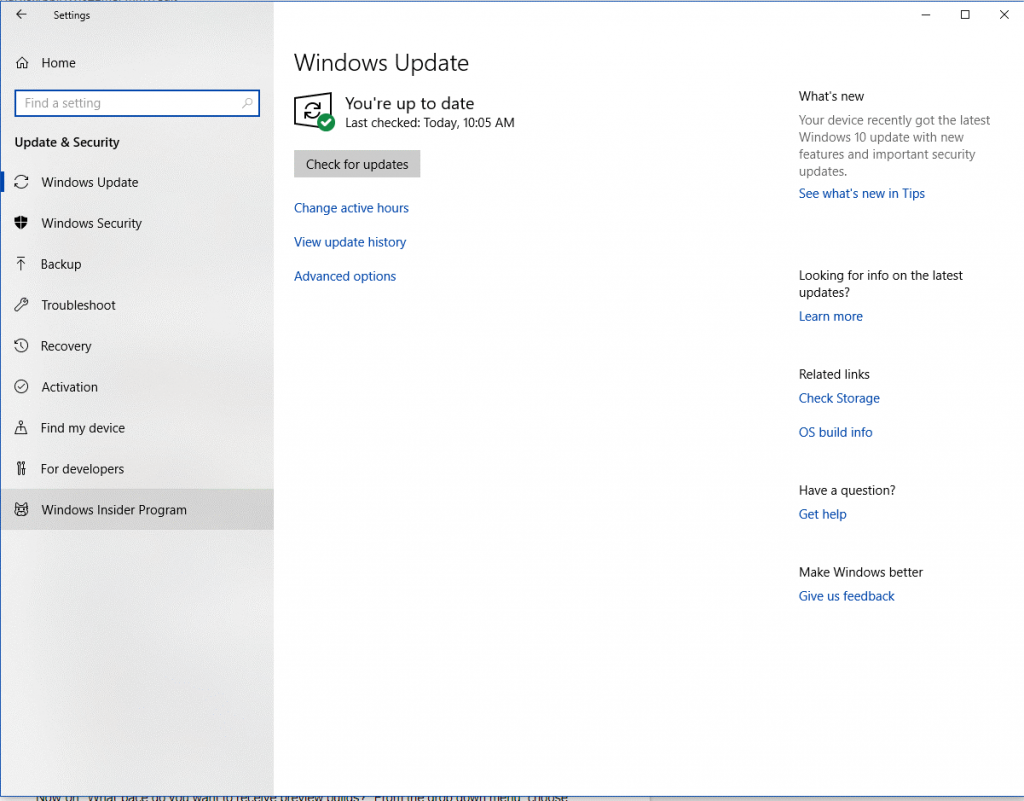Image resolution: width=1024 pixels, height=801 pixels.
Task: Open Advanced options link
Action: (x=345, y=276)
